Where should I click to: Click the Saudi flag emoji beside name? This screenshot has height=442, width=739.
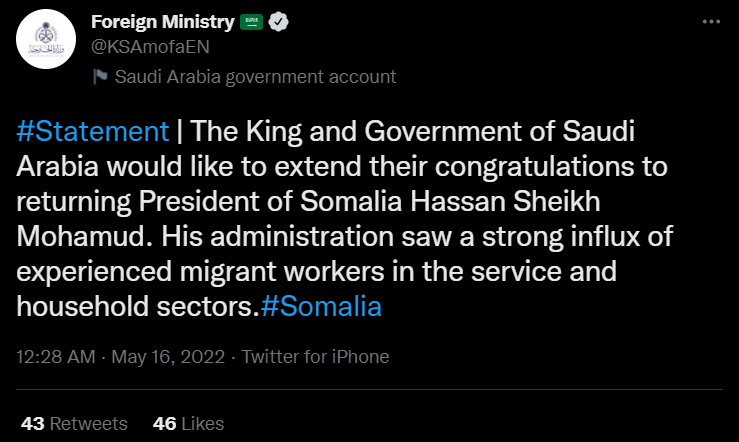coord(251,22)
